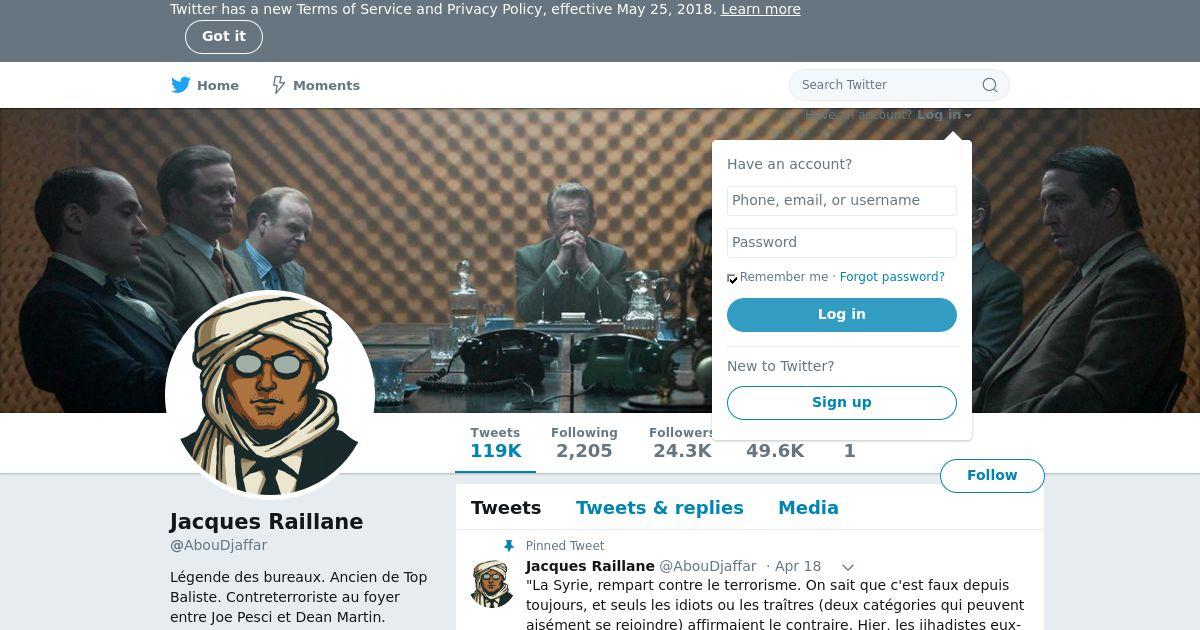This screenshot has height=630, width=1200.
Task: Click the search magnifier icon
Action: pos(990,85)
